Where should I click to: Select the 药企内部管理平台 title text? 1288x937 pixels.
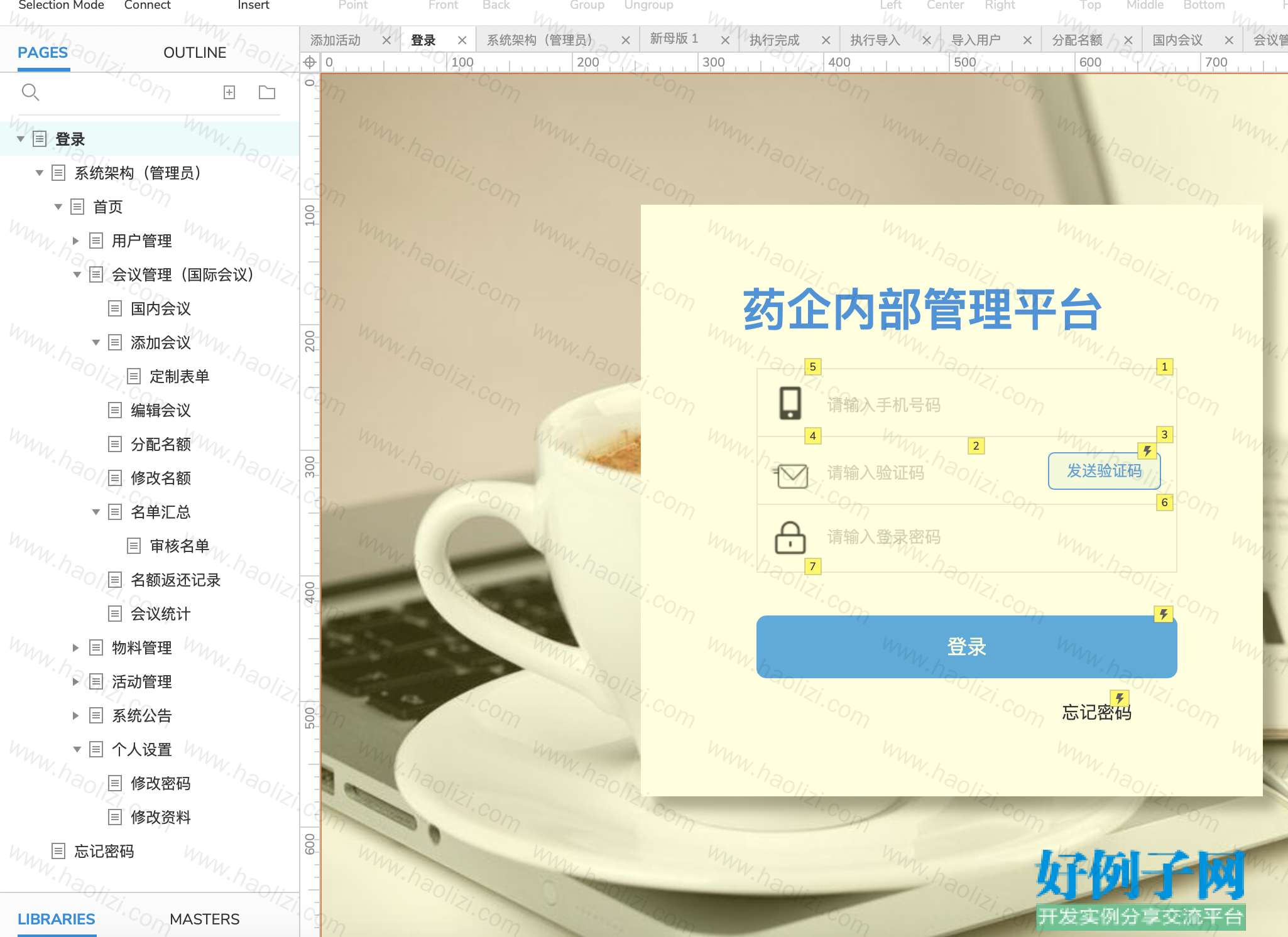click(922, 309)
